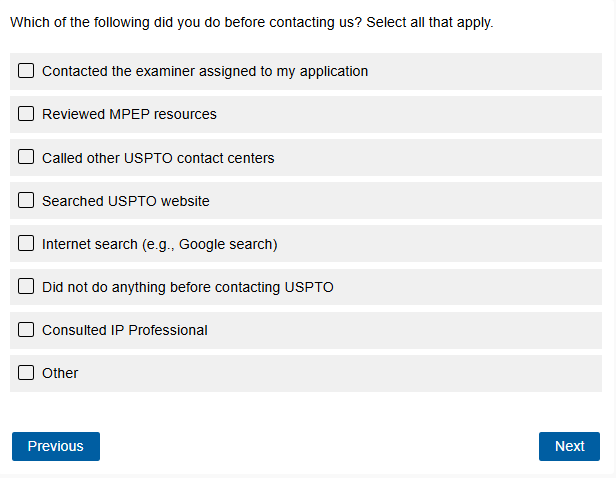Screen dimensions: 616x478
Task: Click the 'Searched USPTO website' label text
Action: pyautogui.click(x=126, y=201)
